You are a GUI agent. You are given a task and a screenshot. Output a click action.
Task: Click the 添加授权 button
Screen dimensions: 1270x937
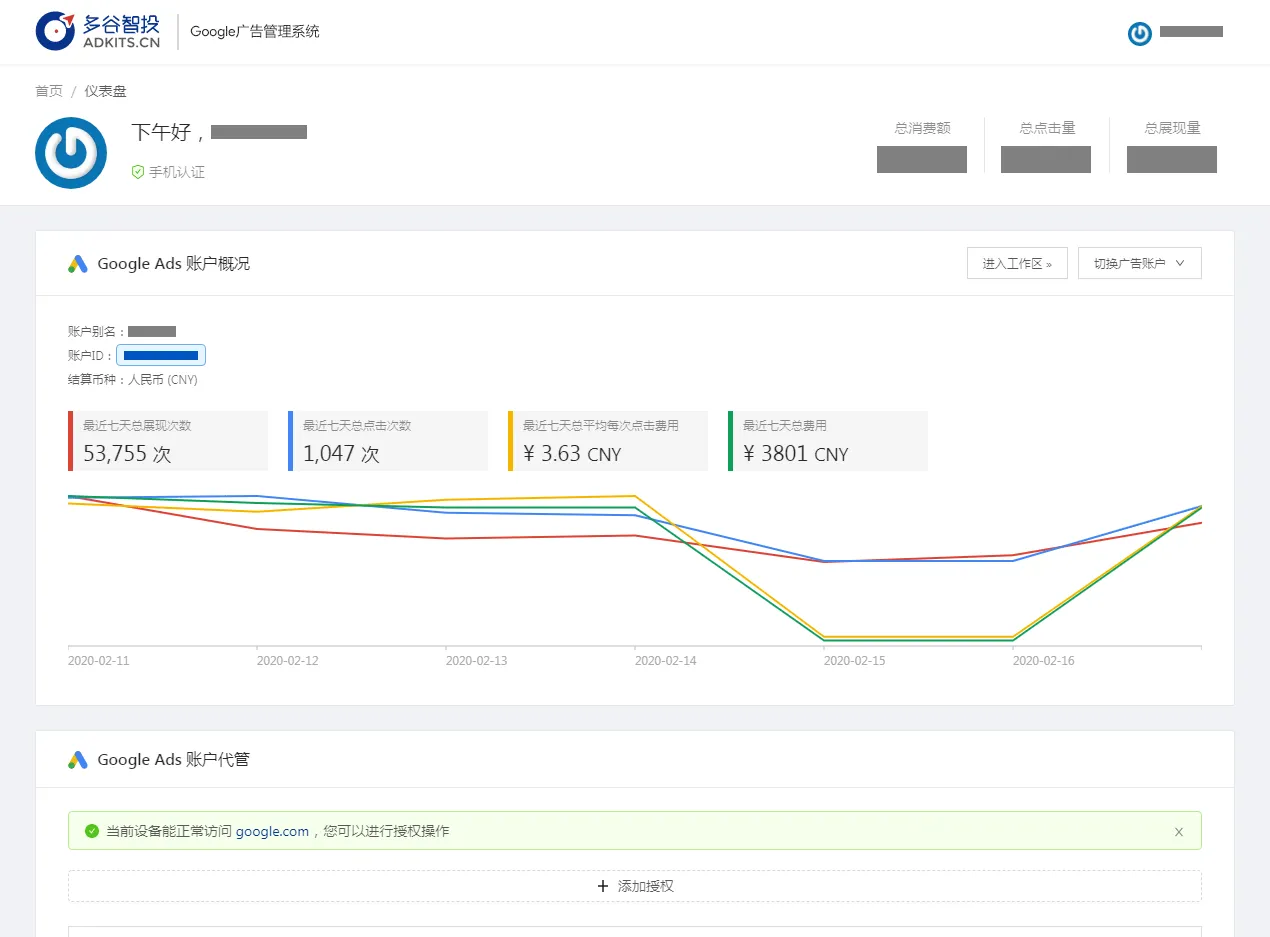click(x=635, y=886)
